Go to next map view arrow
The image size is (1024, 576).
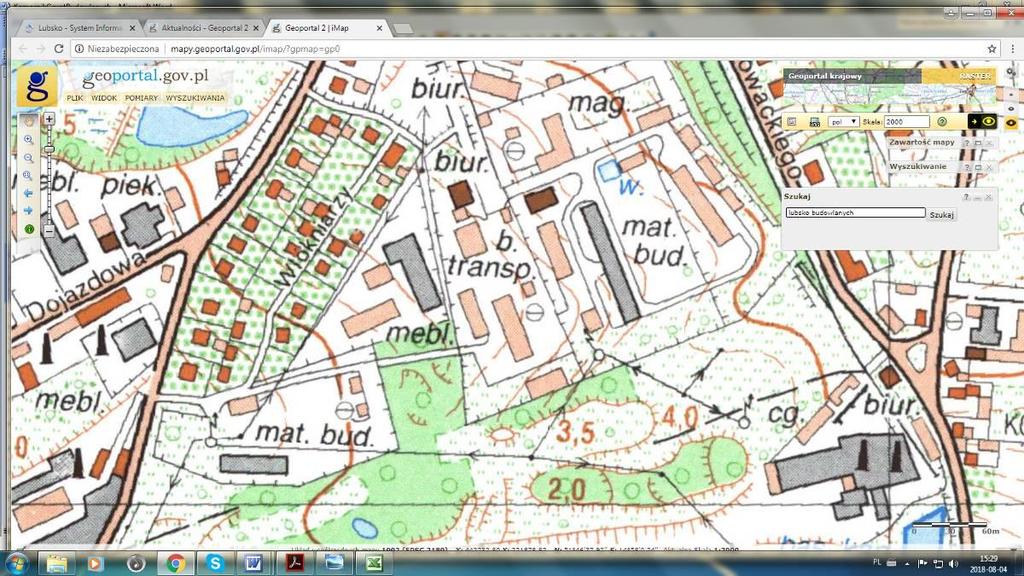pyautogui.click(x=29, y=211)
